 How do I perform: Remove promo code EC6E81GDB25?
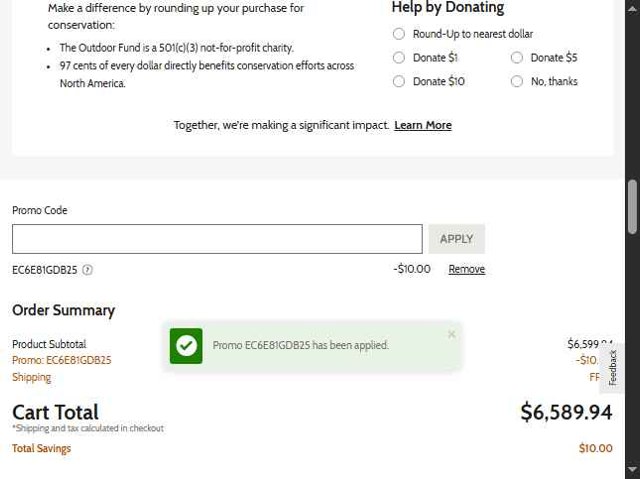coord(466,269)
